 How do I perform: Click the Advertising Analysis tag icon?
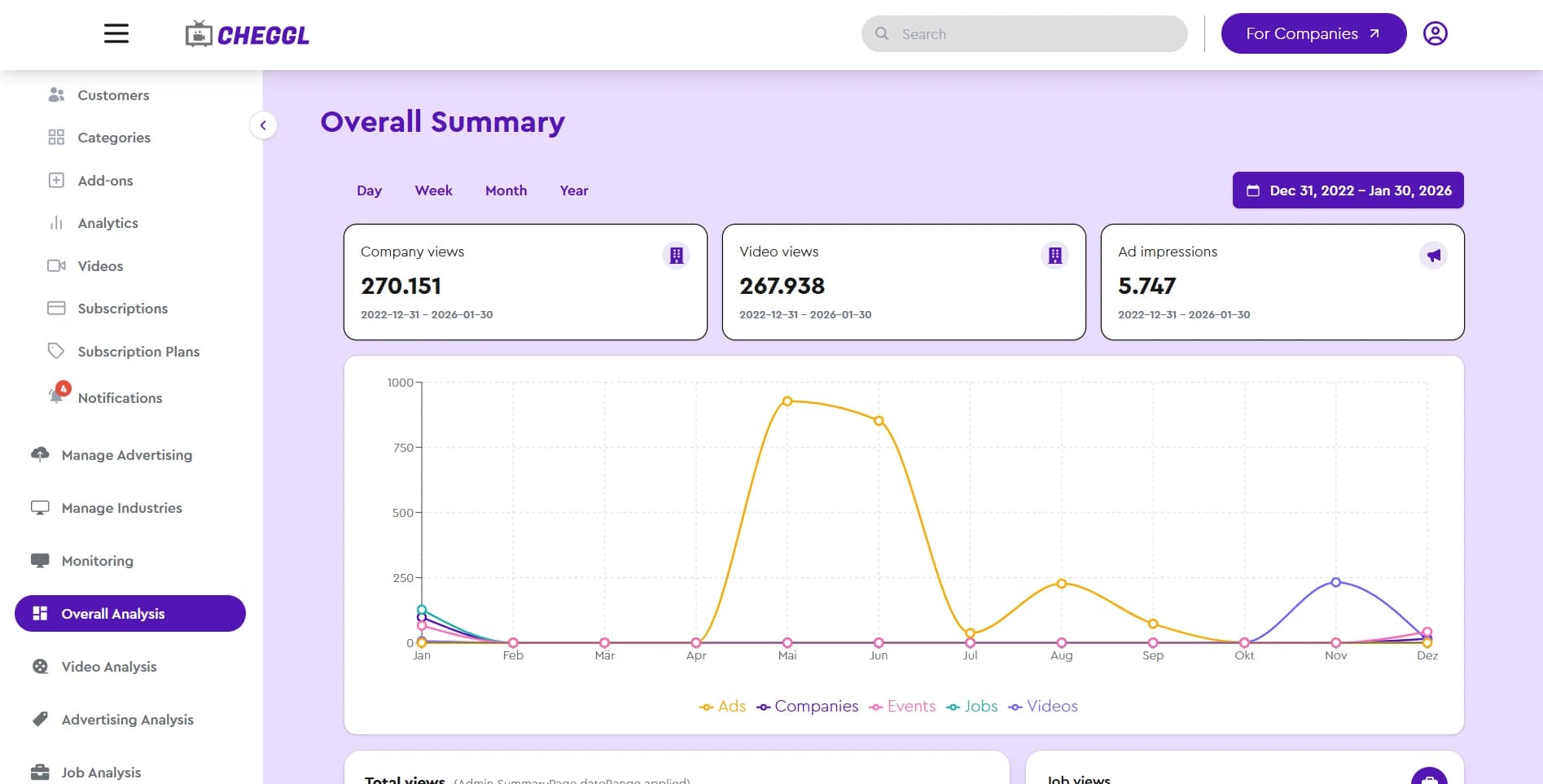point(40,719)
